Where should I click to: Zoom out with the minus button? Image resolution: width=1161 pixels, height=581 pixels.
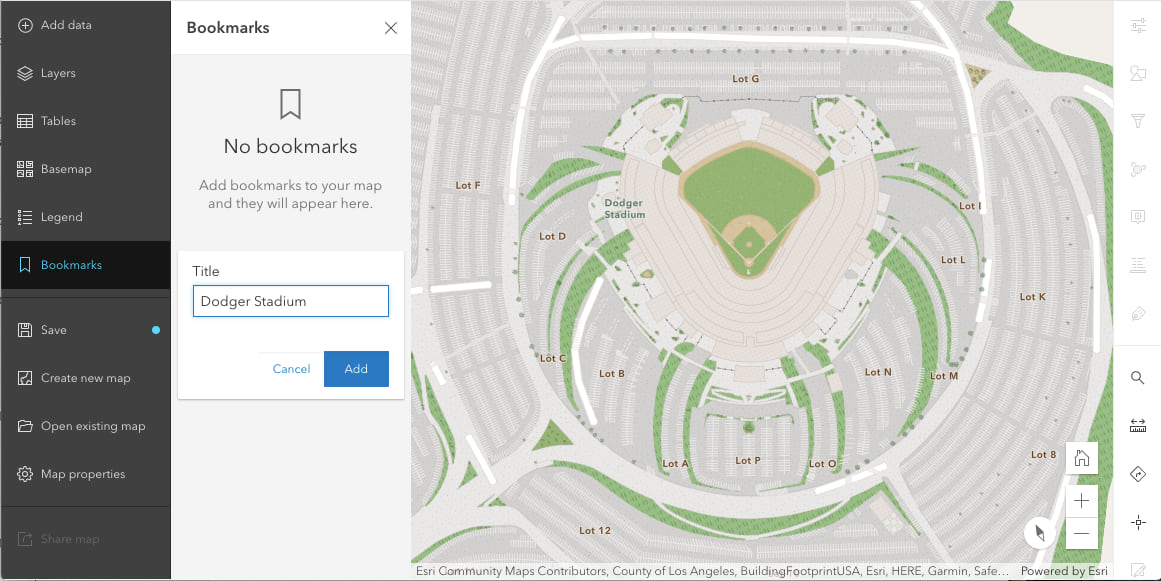1081,534
